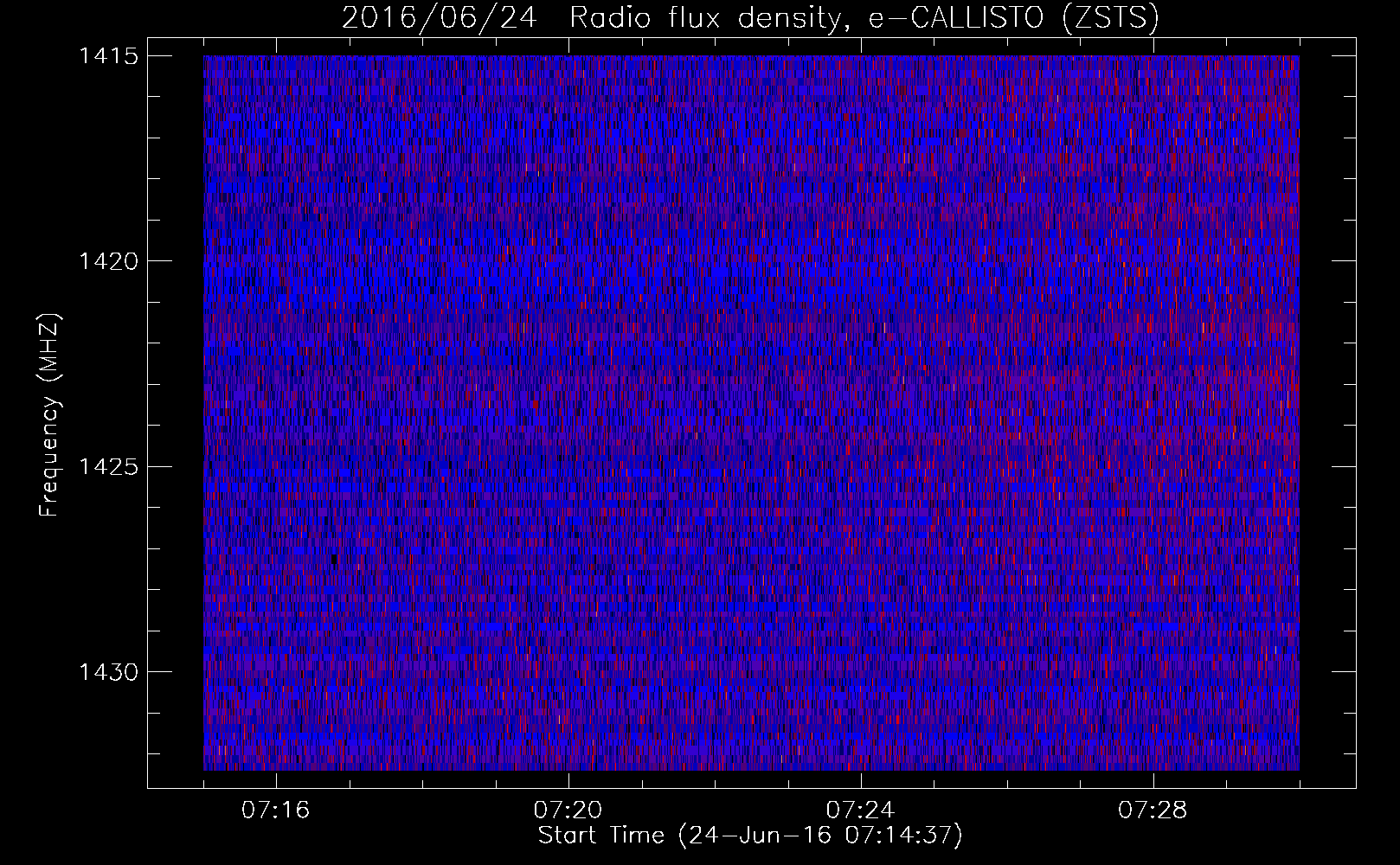Click the 07:28 time axis label
The height and width of the screenshot is (865, 1400).
point(1153,811)
